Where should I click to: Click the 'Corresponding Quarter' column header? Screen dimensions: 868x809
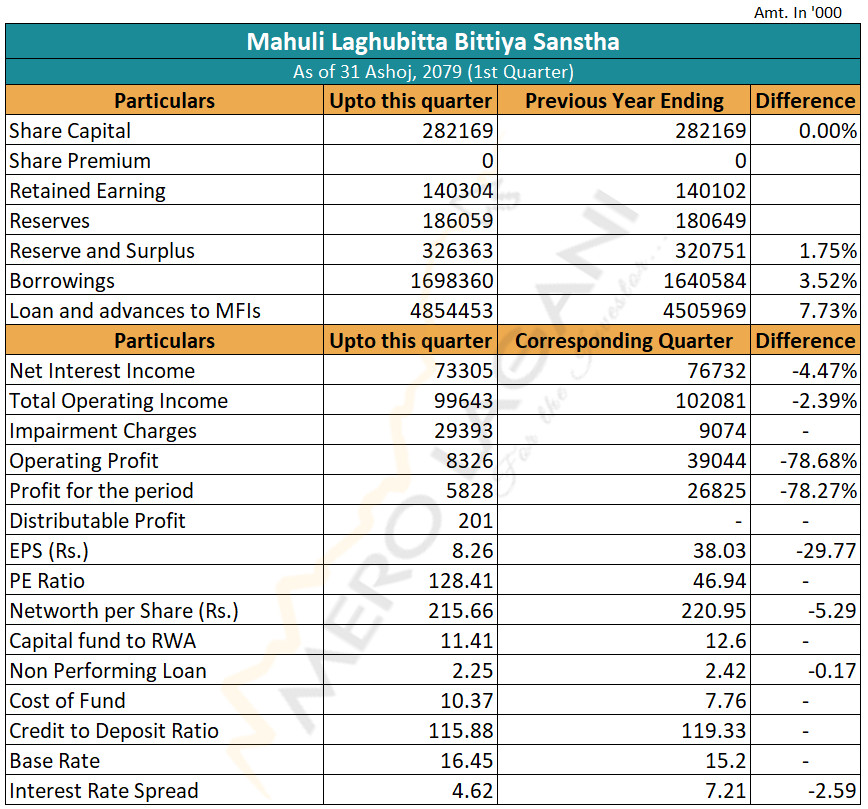(624, 341)
